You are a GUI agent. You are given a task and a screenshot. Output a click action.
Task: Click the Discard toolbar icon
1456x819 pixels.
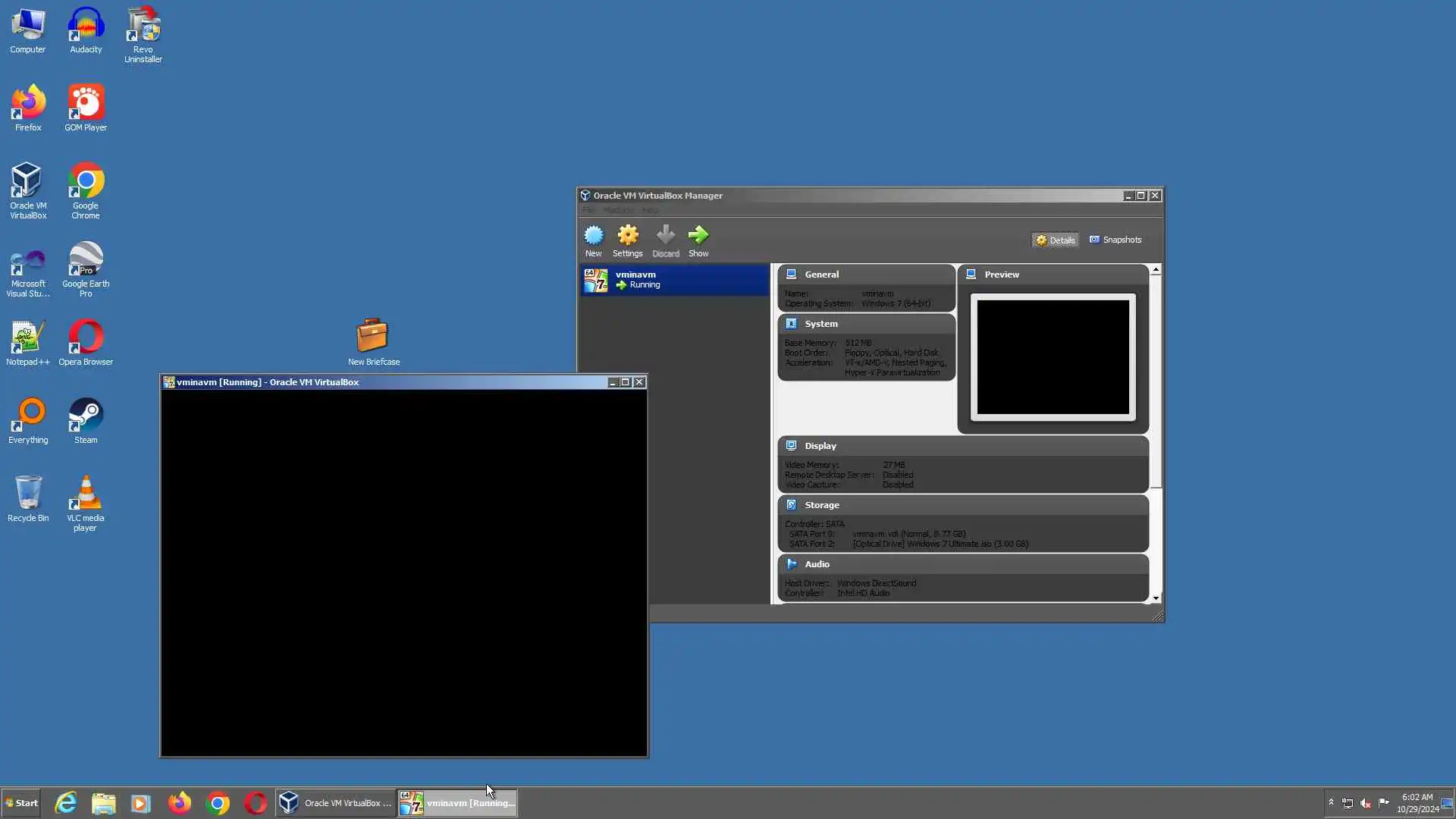[665, 236]
